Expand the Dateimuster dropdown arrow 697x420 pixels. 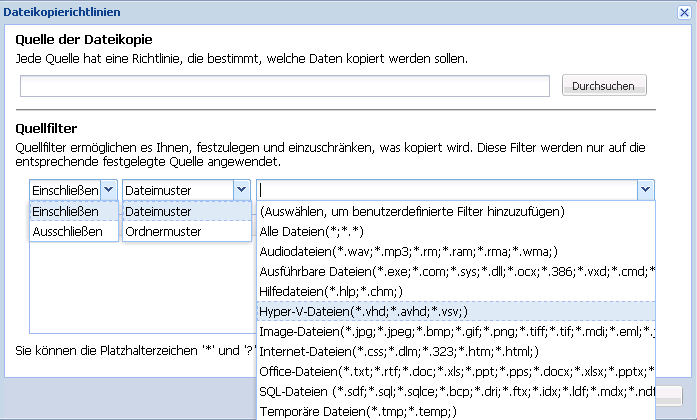[x=240, y=190]
